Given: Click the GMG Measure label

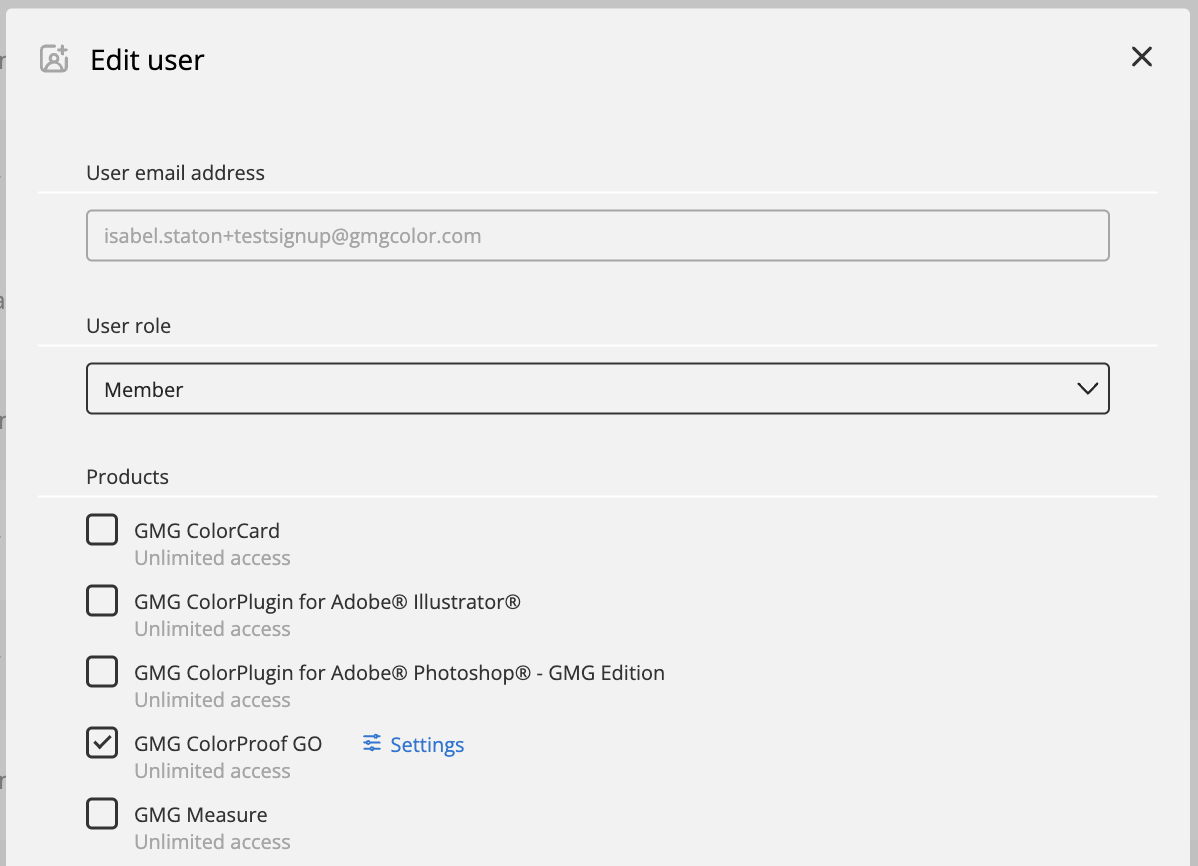Looking at the screenshot, I should [201, 815].
